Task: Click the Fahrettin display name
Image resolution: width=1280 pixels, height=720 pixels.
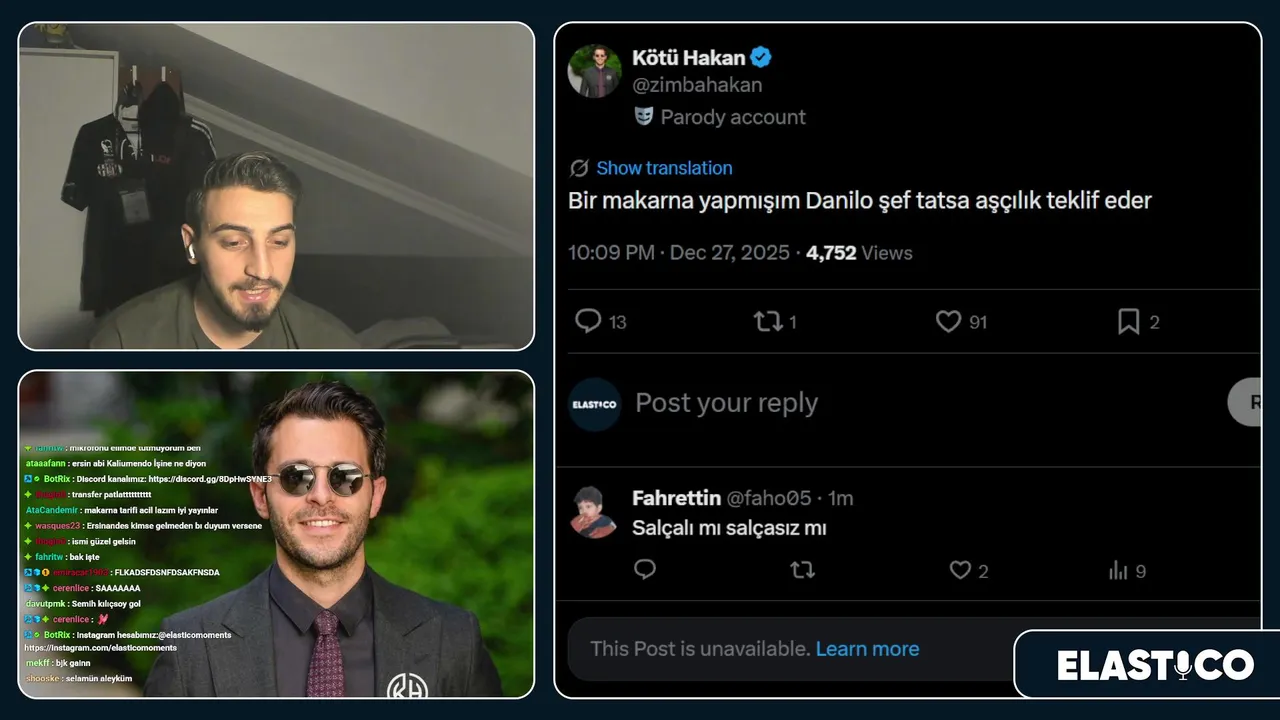Action: [x=676, y=498]
